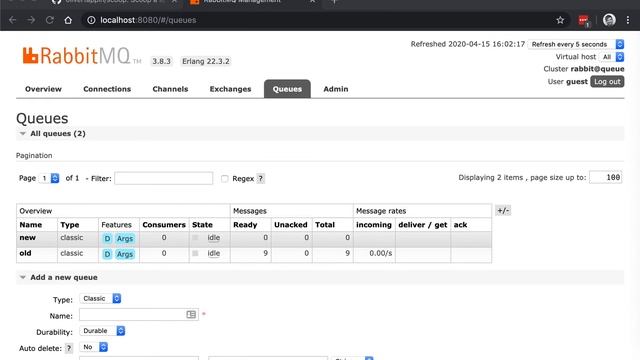The height and width of the screenshot is (360, 640).
Task: Open the Auto delete help question mark
Action: click(69, 348)
